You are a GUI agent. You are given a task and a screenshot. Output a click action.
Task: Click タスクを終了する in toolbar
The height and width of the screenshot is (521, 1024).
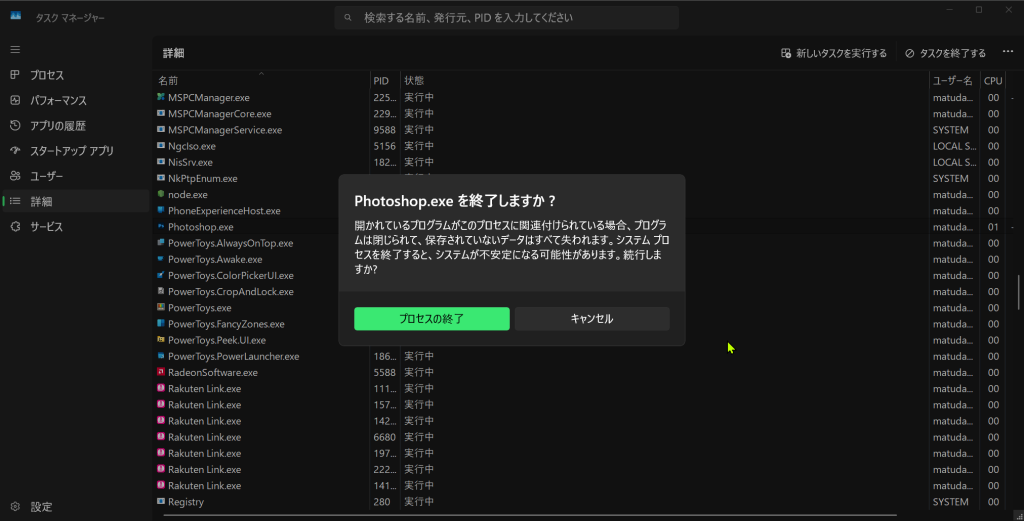click(945, 53)
